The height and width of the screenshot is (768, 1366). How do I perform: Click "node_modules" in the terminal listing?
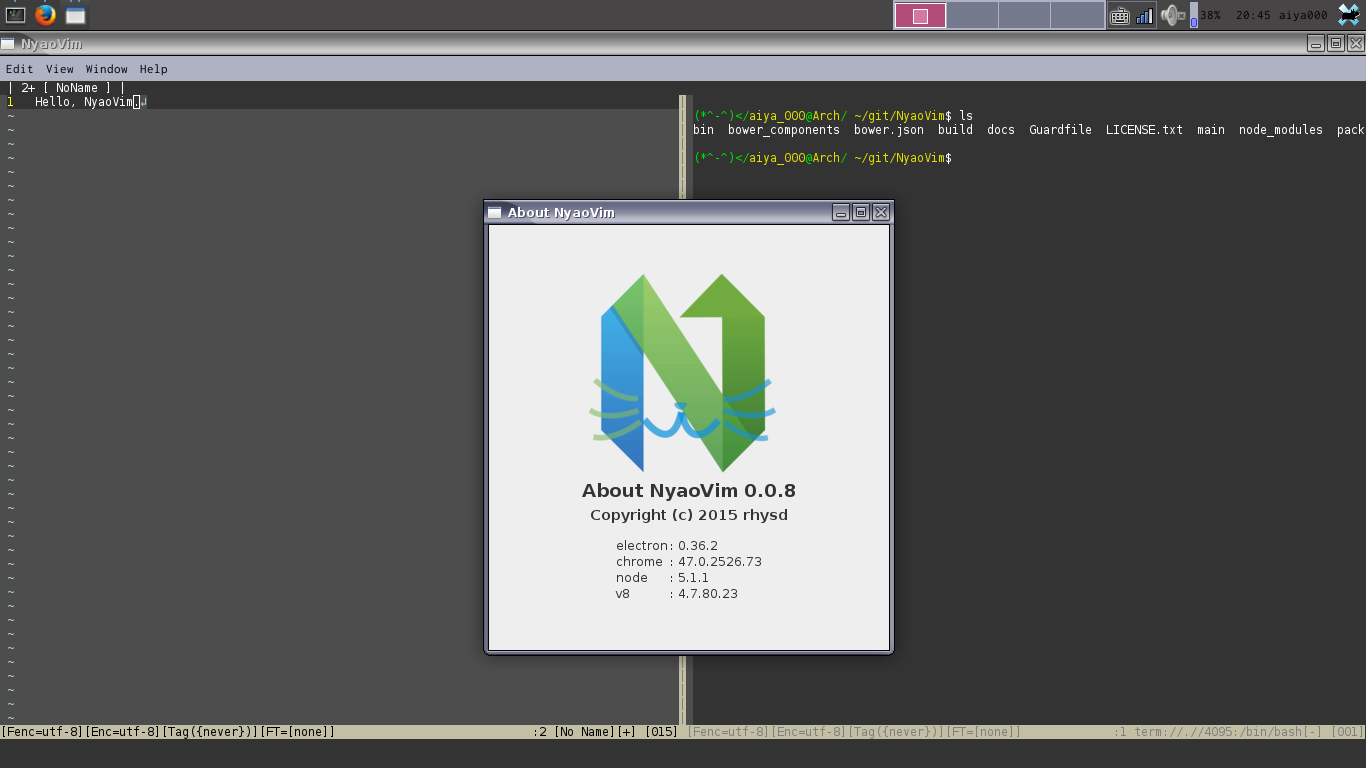pyautogui.click(x=1281, y=130)
